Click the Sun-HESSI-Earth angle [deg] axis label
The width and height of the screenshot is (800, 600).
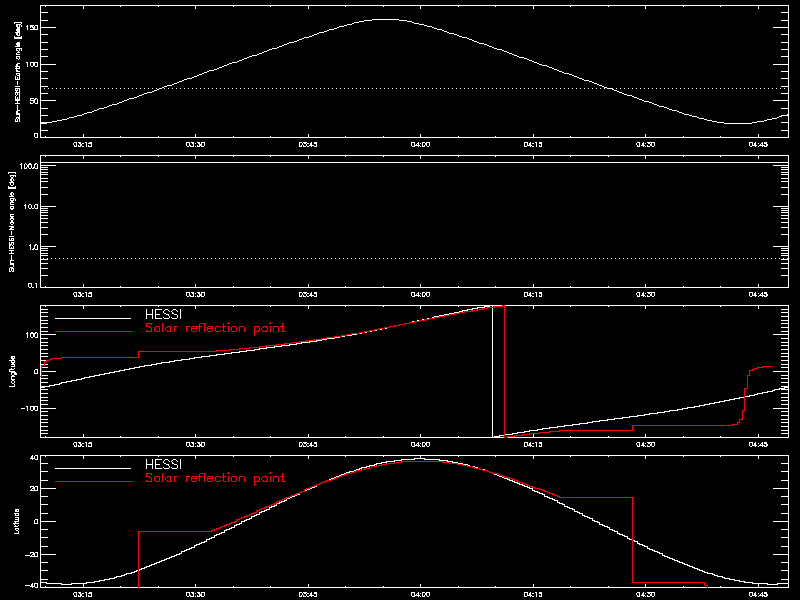click(x=18, y=71)
